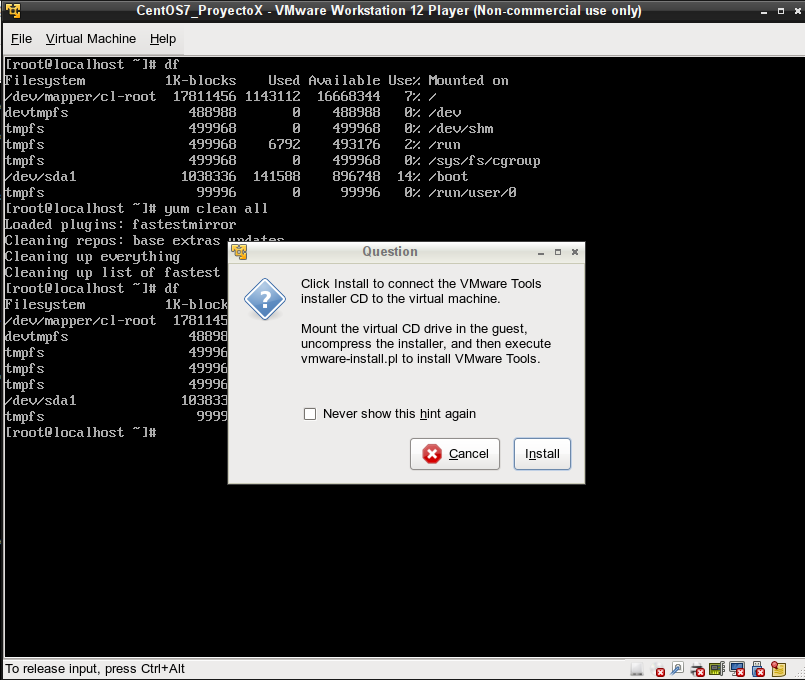Screen dimensions: 805x680
Task: Click the hard disk status icon
Action: tap(637, 669)
